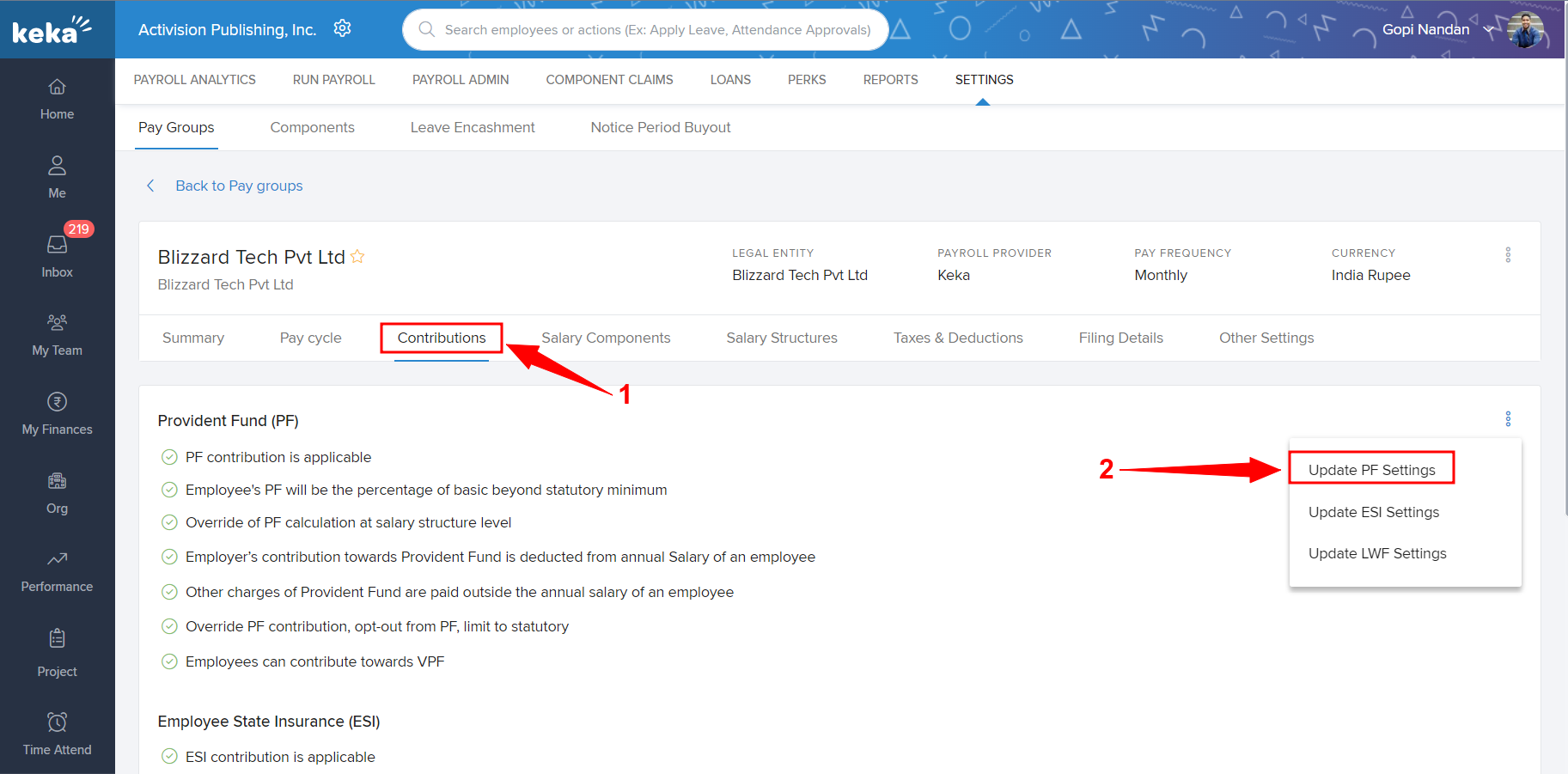The width and height of the screenshot is (1568, 774).
Task: Mark Blizzard Tech Pvt Ltd as favorite star
Action: coord(357,257)
